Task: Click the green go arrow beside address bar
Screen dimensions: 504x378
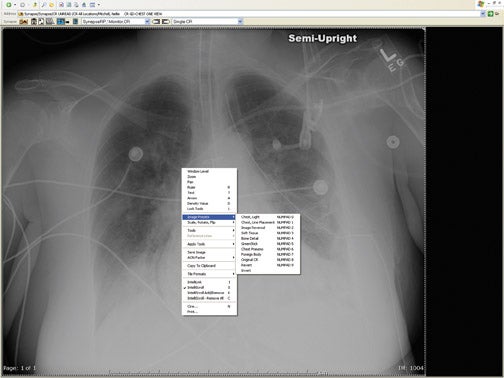Action: pyautogui.click(x=490, y=14)
